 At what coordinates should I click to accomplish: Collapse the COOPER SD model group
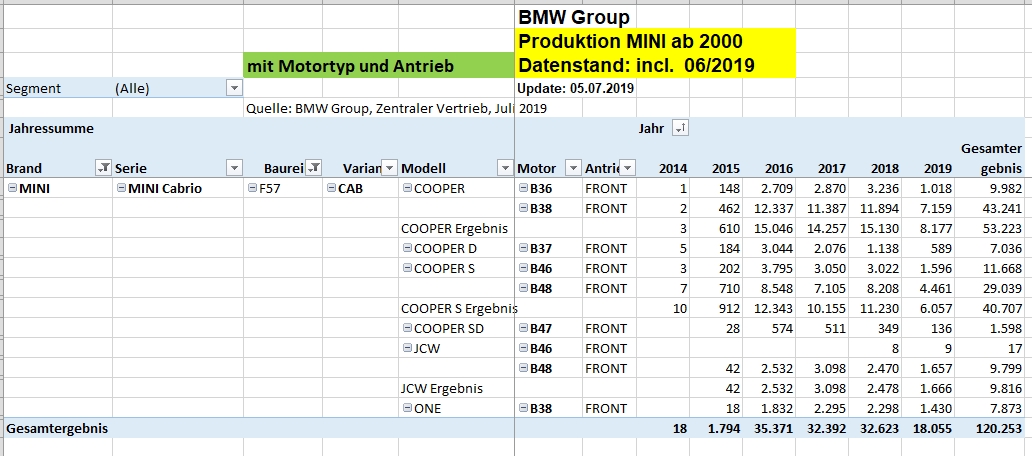[x=407, y=328]
